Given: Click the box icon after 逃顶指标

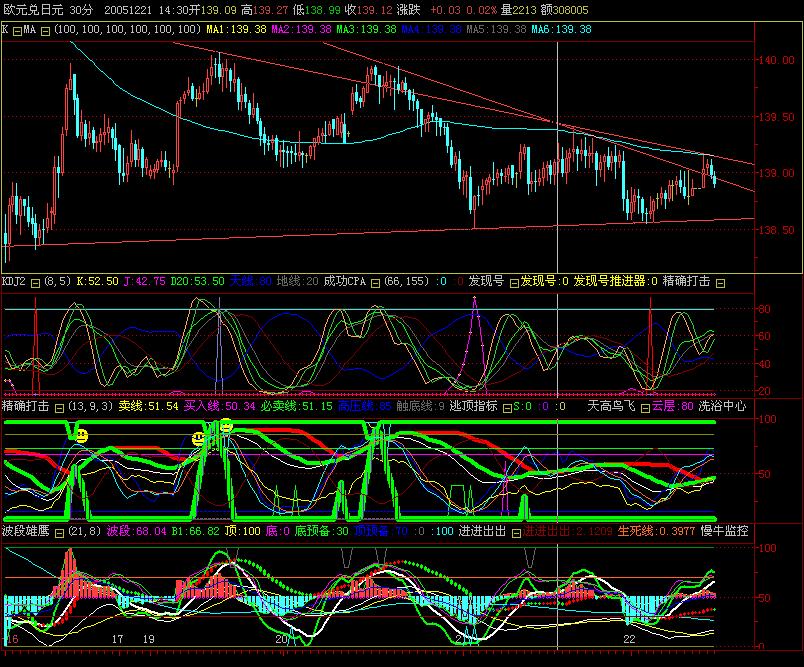Looking at the screenshot, I should click(507, 408).
